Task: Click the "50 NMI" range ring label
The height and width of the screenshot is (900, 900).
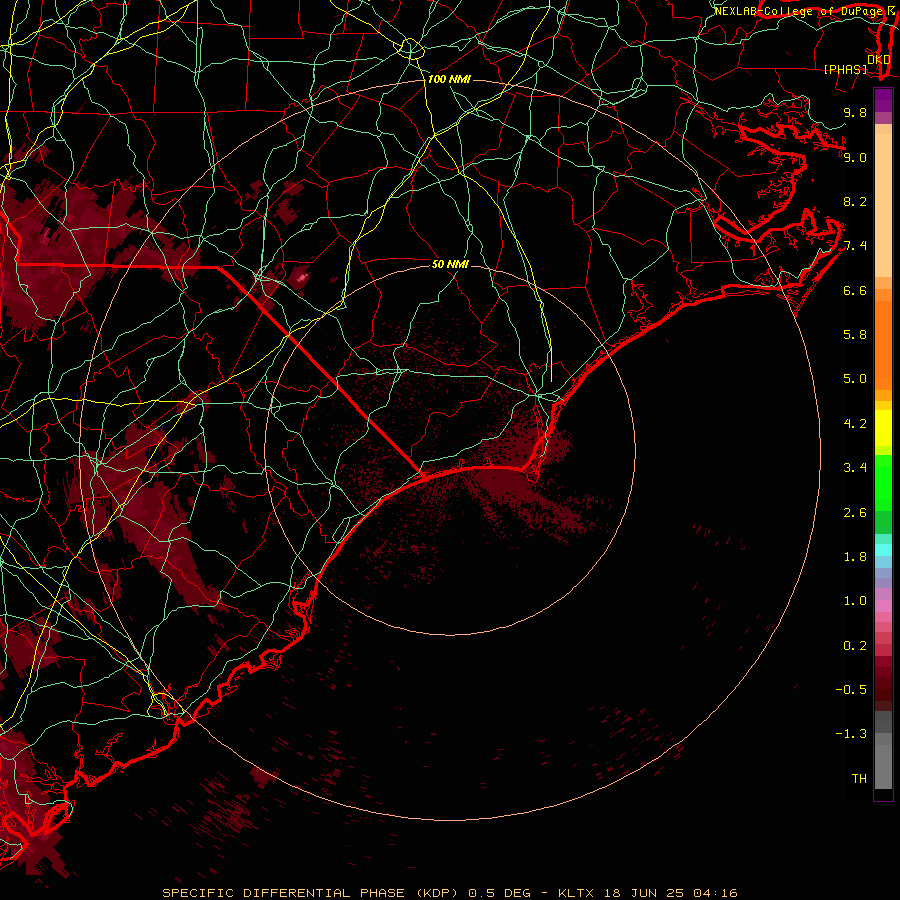Action: [x=450, y=264]
